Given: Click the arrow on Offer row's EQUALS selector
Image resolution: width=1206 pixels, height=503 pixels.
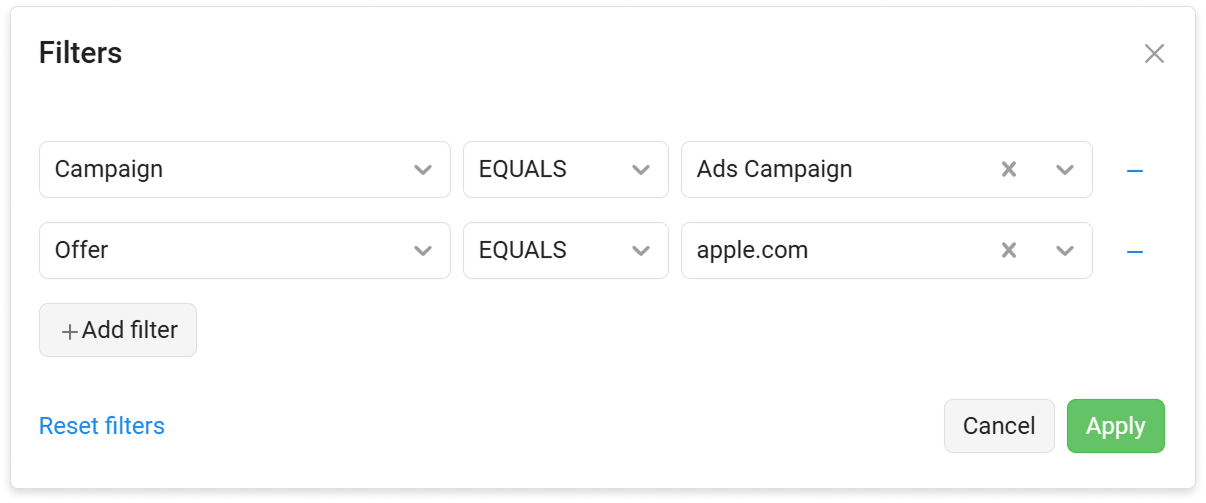Looking at the screenshot, I should point(641,251).
